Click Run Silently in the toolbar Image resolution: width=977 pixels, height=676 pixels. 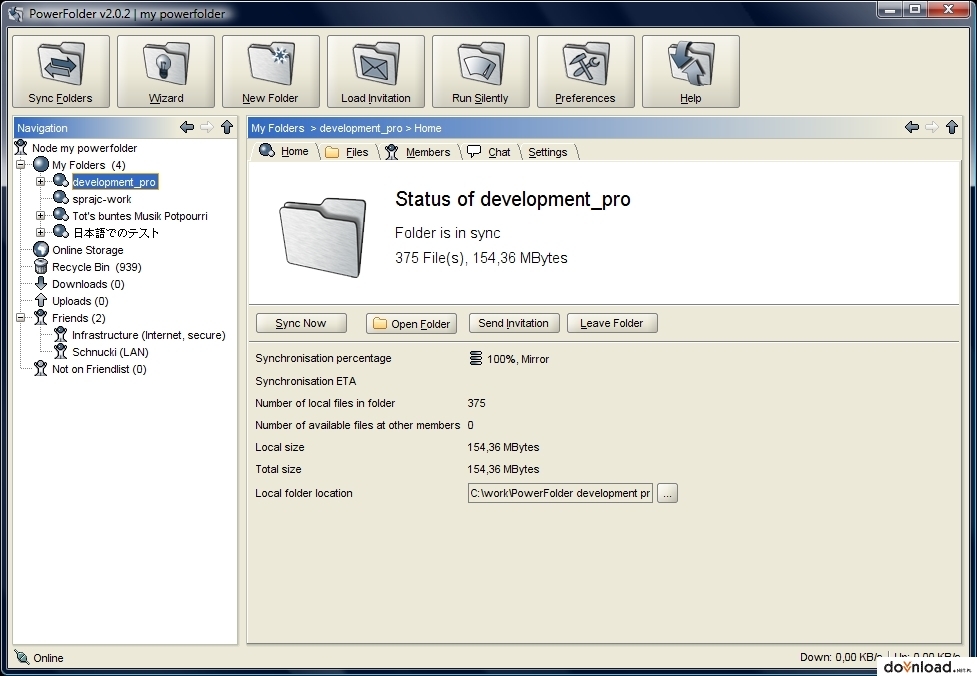point(480,71)
